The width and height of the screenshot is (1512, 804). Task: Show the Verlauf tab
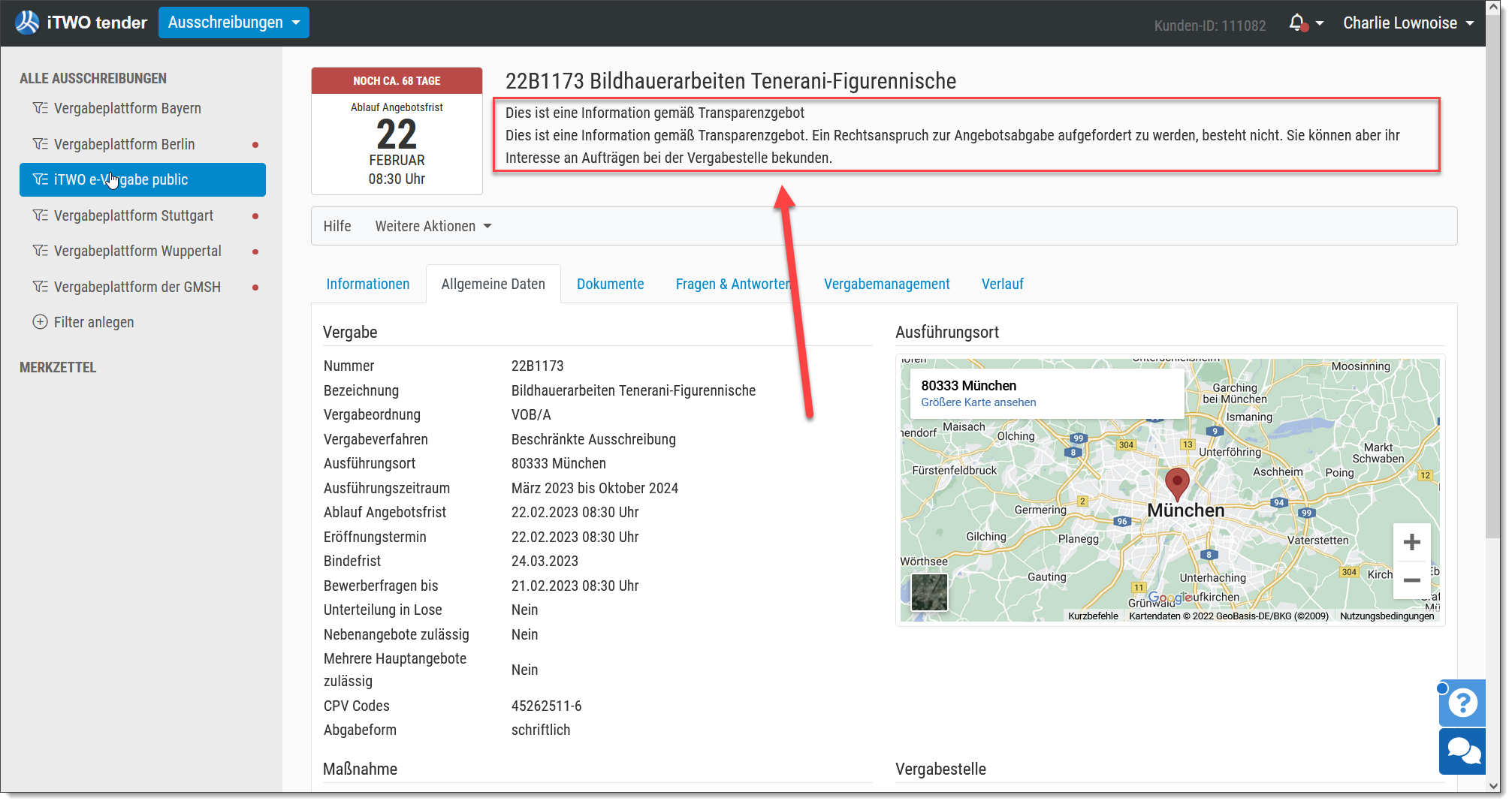(x=1003, y=284)
